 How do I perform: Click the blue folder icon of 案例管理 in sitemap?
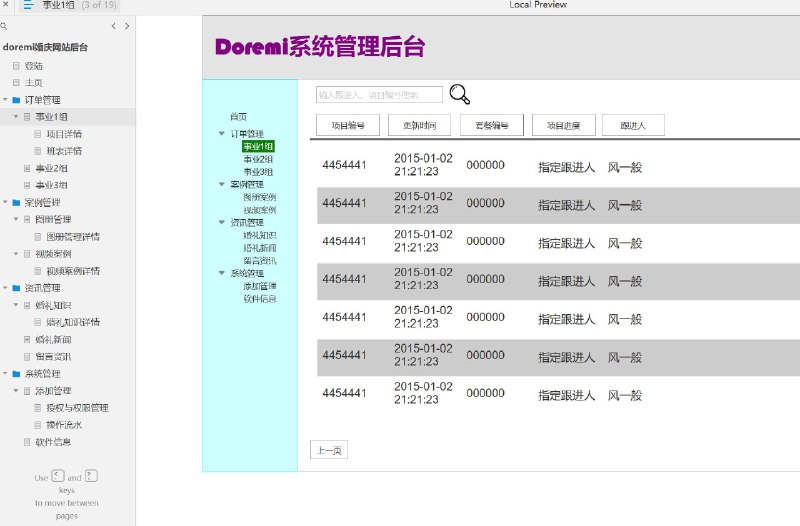tap(16, 203)
